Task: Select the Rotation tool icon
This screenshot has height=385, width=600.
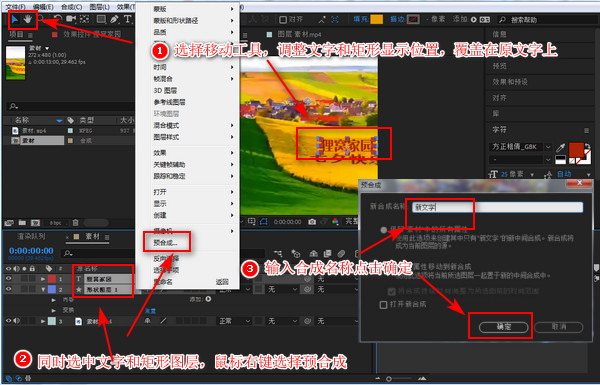Action: [58, 19]
